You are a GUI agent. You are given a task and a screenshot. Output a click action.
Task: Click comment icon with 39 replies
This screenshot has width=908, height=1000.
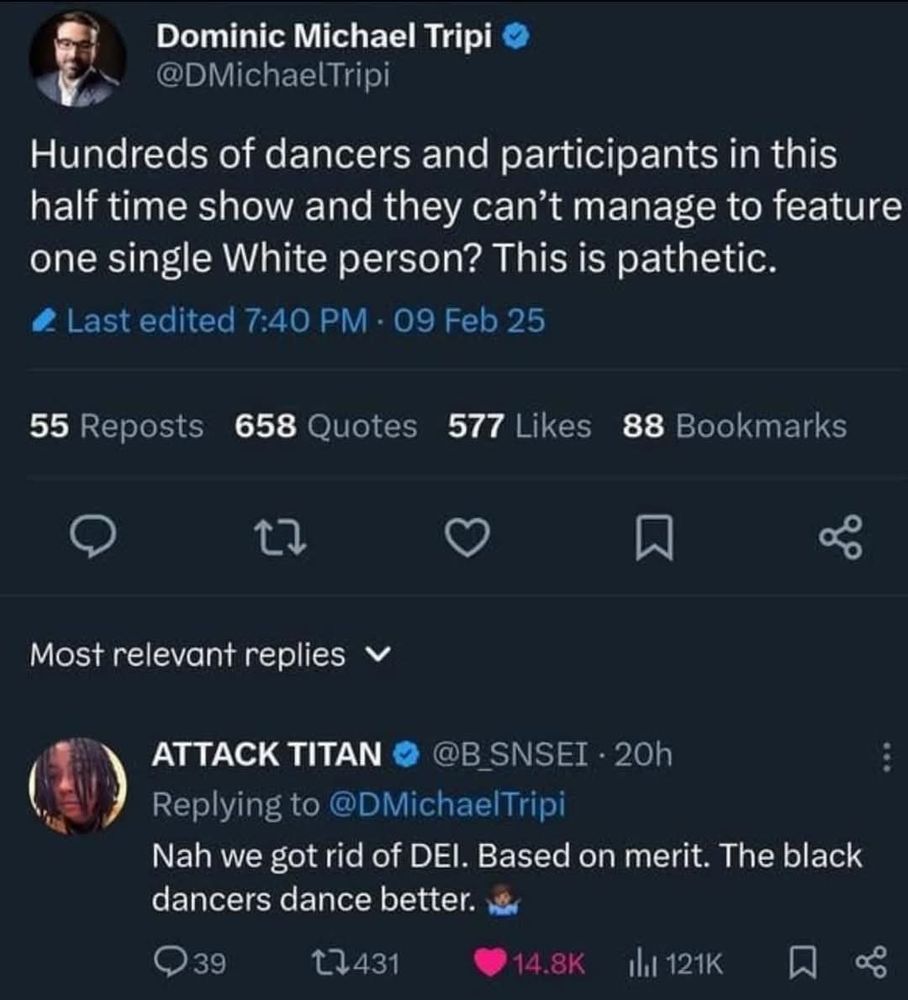[190, 963]
